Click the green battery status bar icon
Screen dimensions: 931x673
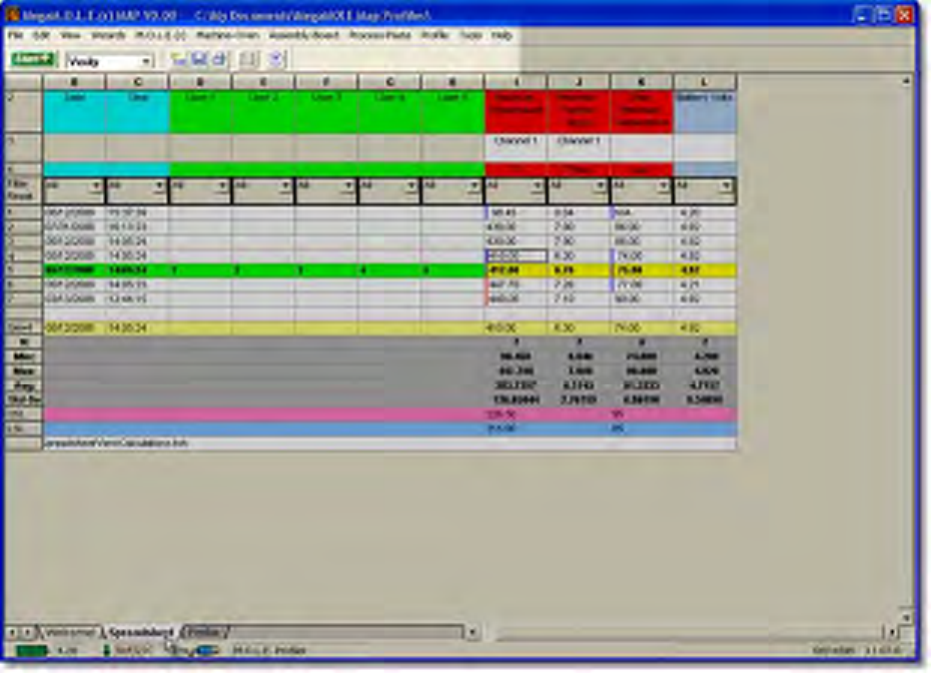tap(31, 650)
